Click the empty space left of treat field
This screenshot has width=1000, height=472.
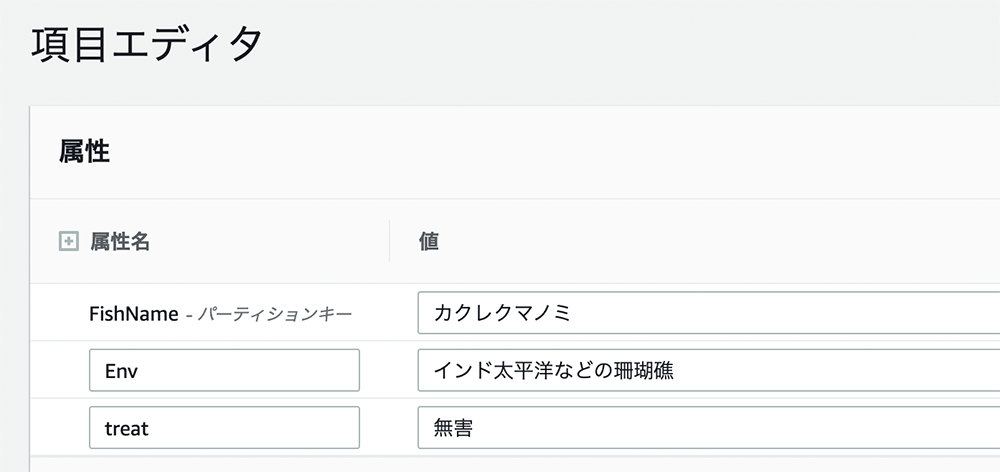(59, 427)
